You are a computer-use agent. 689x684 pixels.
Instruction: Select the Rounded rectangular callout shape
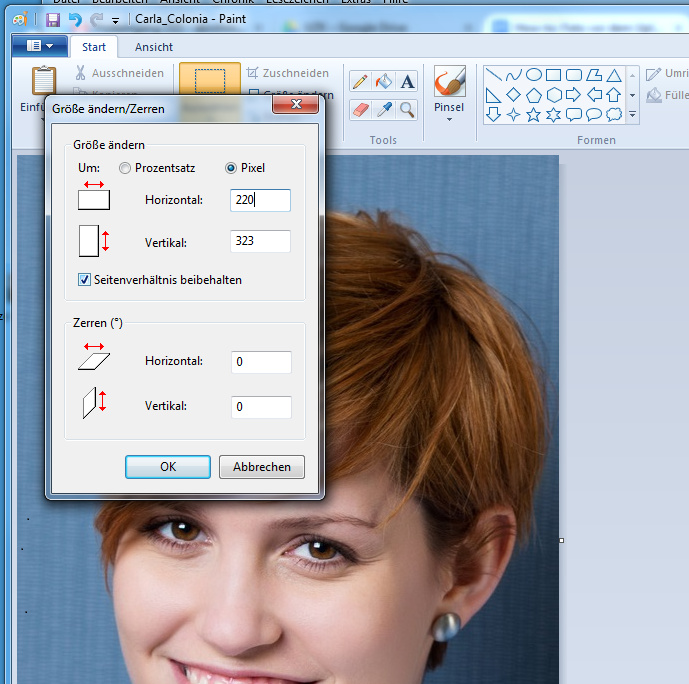coord(574,115)
